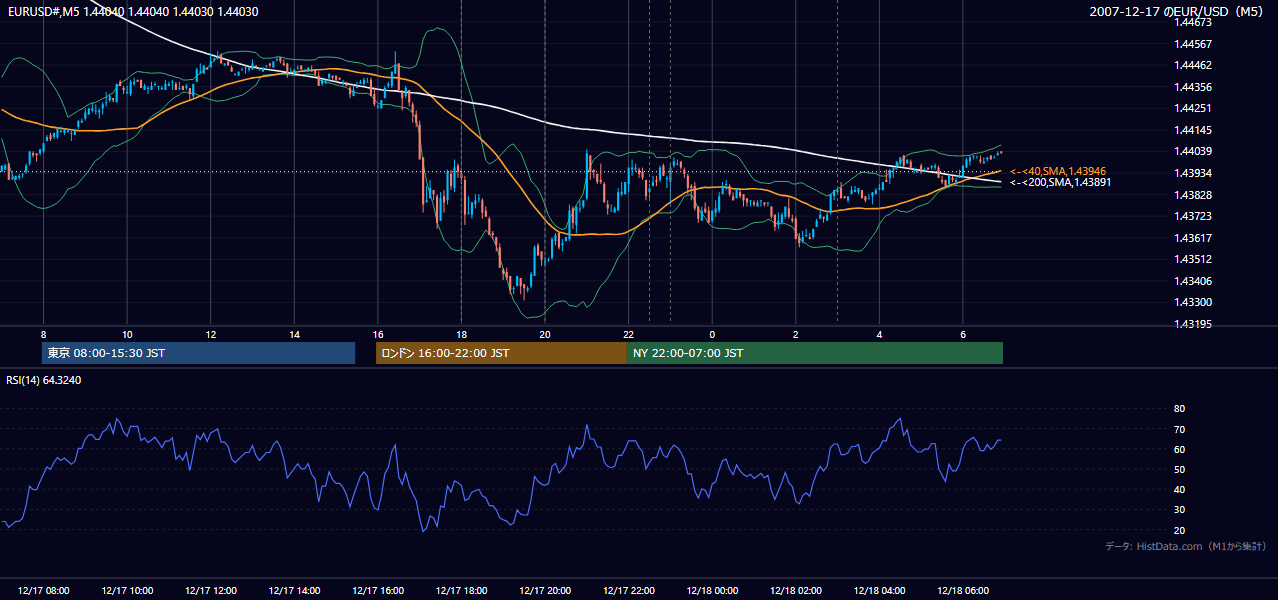
Task: Click hour label 0 under price chart
Action: [x=712, y=333]
